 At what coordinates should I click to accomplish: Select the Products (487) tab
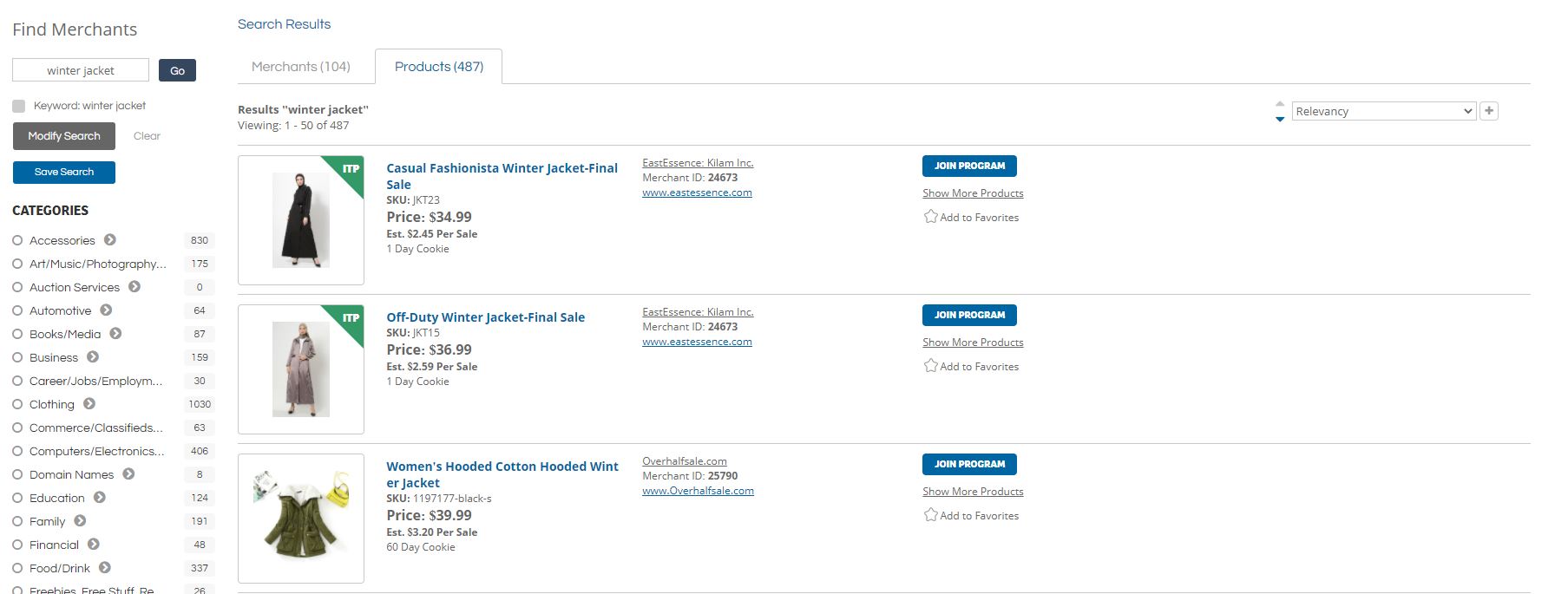438,67
